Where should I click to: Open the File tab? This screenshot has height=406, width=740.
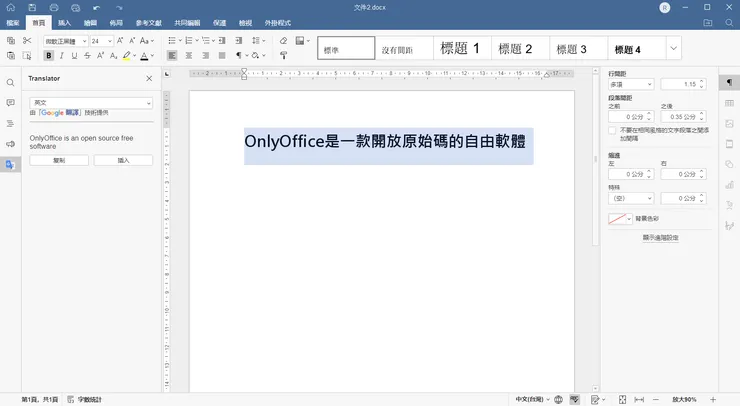13,23
